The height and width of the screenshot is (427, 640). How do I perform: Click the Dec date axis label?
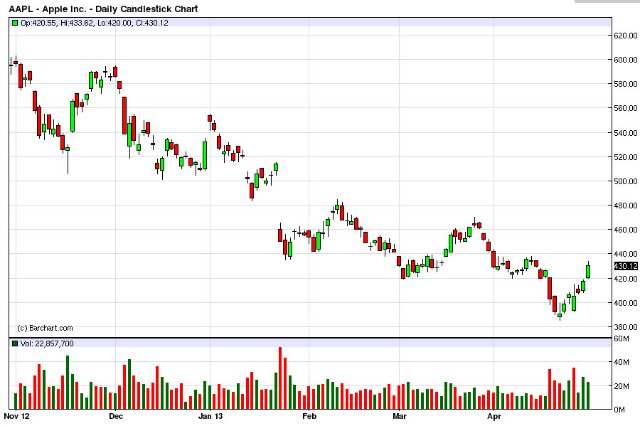click(116, 416)
